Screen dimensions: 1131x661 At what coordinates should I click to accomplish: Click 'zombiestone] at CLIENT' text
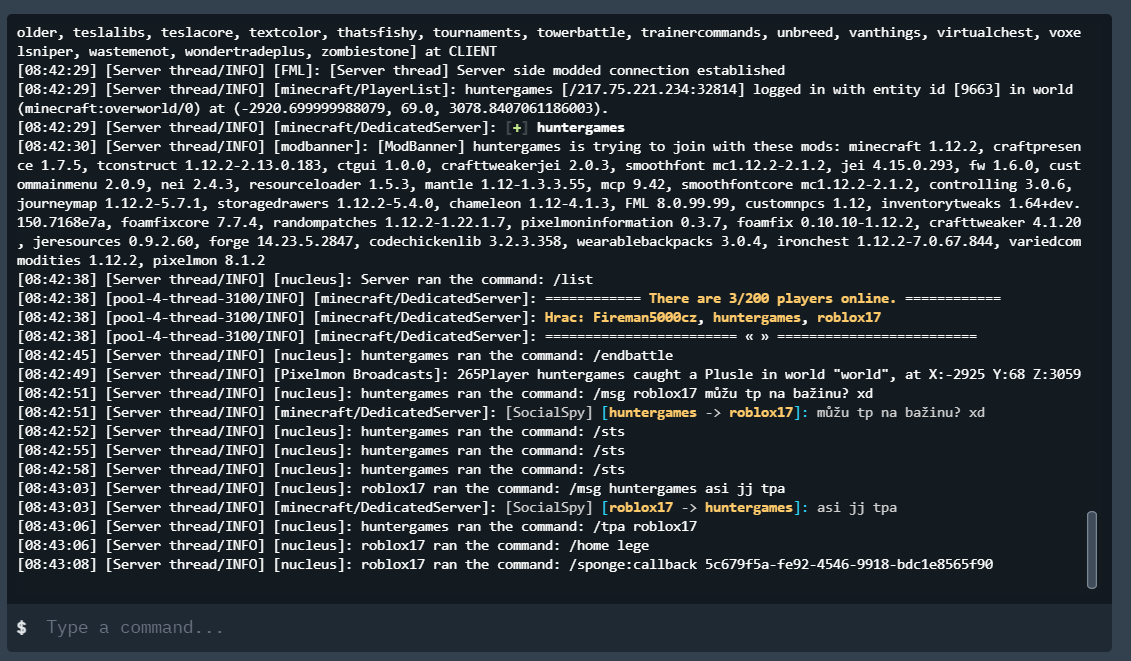409,51
